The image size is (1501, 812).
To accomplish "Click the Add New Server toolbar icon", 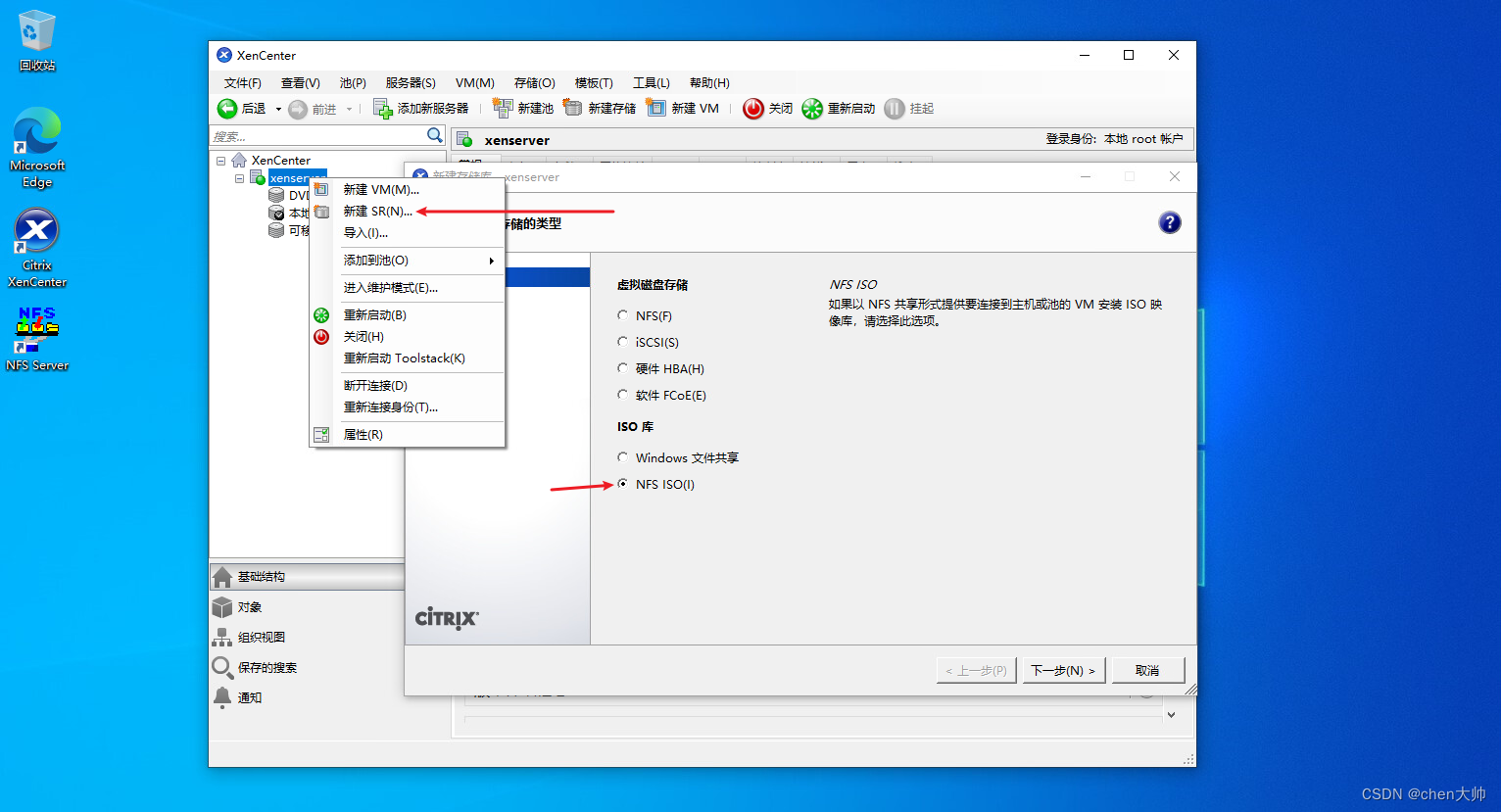I will tap(383, 109).
